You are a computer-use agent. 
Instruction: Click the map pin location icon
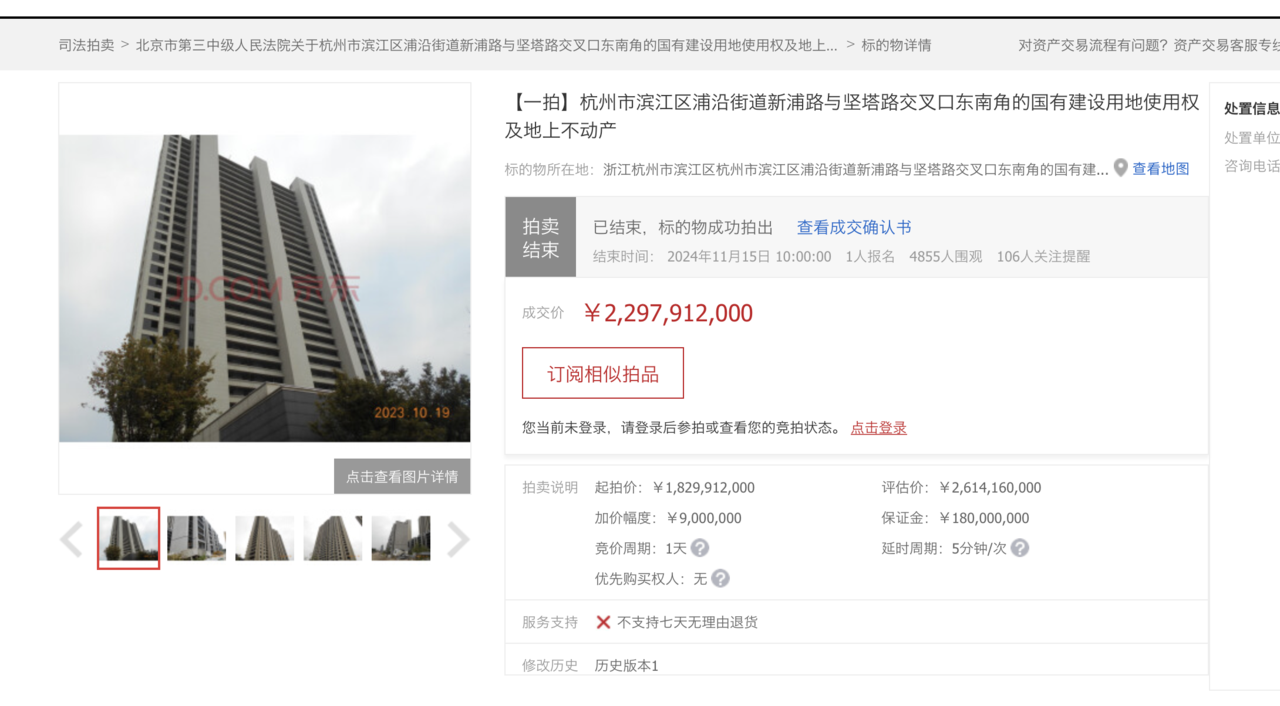pyautogui.click(x=1121, y=168)
